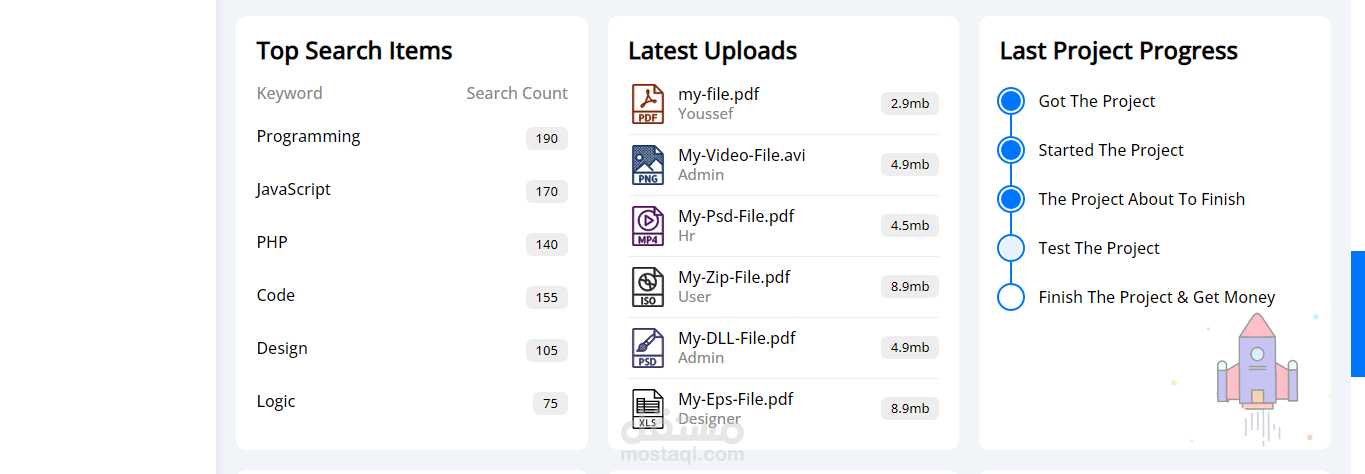Viewport: 1365px width, 474px height.
Task: Click the ISO icon beside My-Zip-File.pdf
Action: (x=647, y=287)
